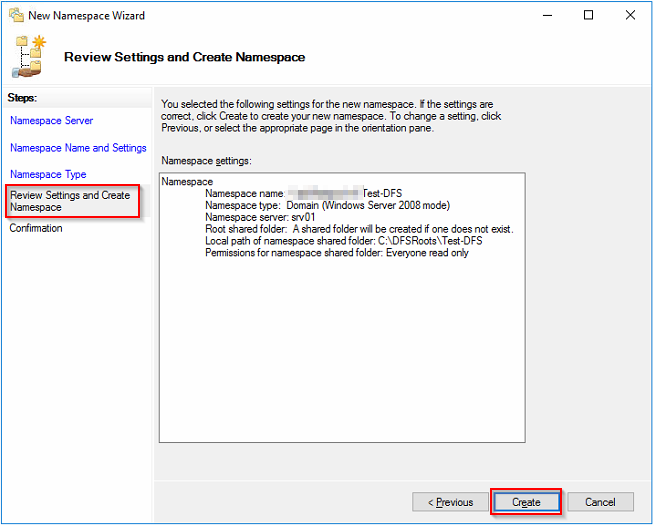654x526 pixels.
Task: Click the Root shared folder line
Action: click(358, 229)
